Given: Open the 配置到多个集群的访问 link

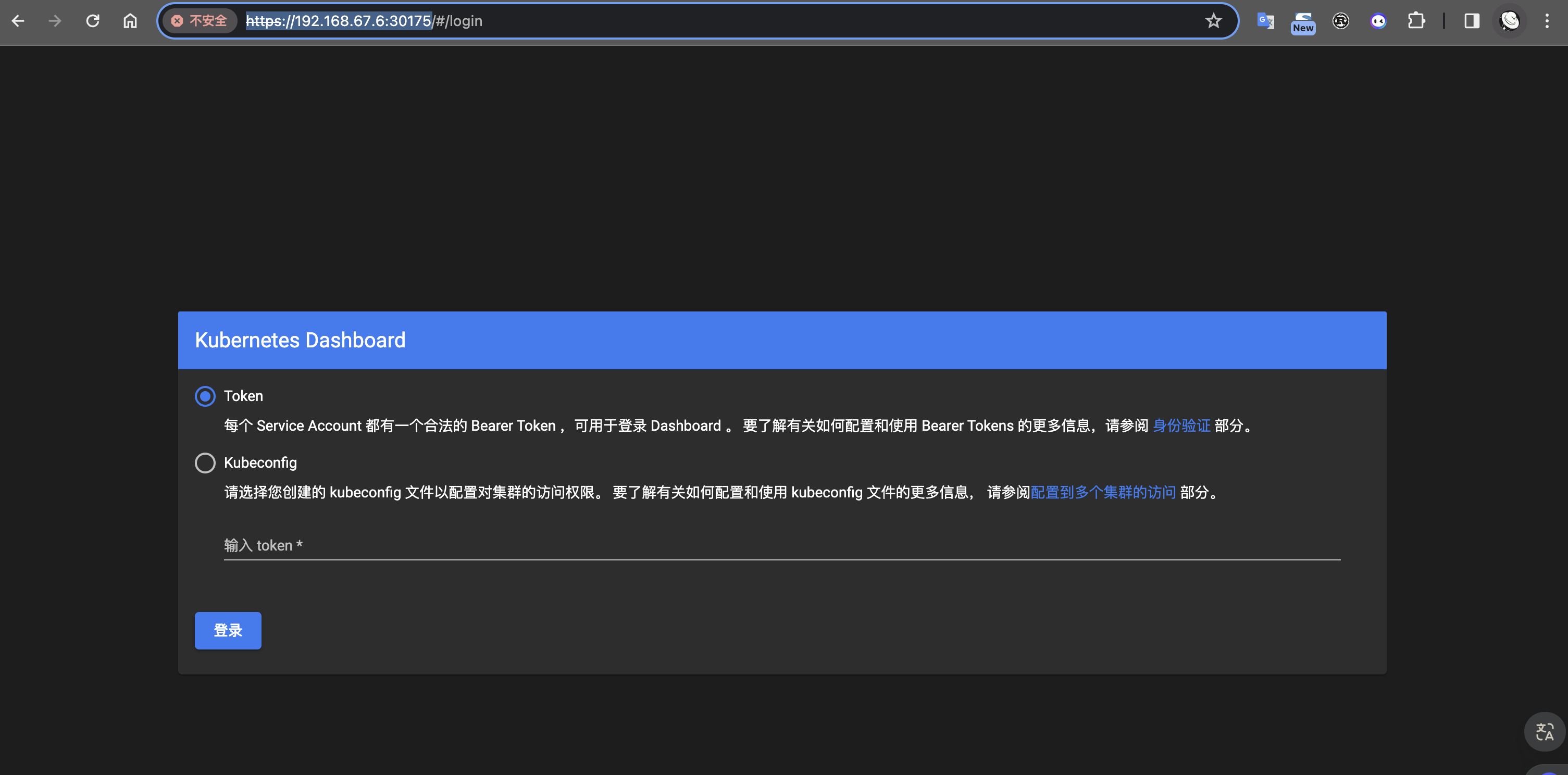Looking at the screenshot, I should point(1102,492).
